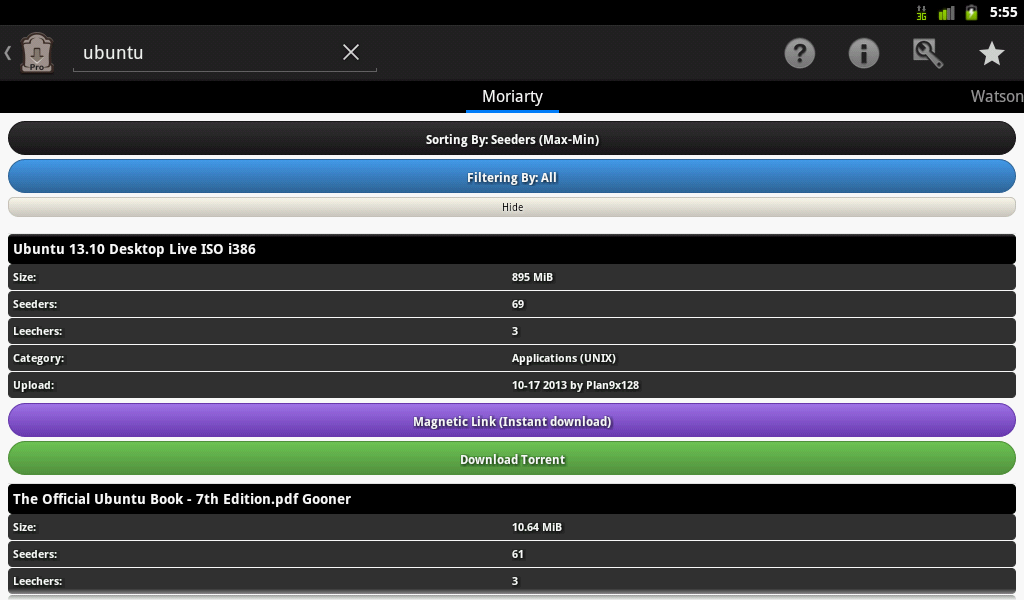Clear the search field with the X

coord(351,52)
